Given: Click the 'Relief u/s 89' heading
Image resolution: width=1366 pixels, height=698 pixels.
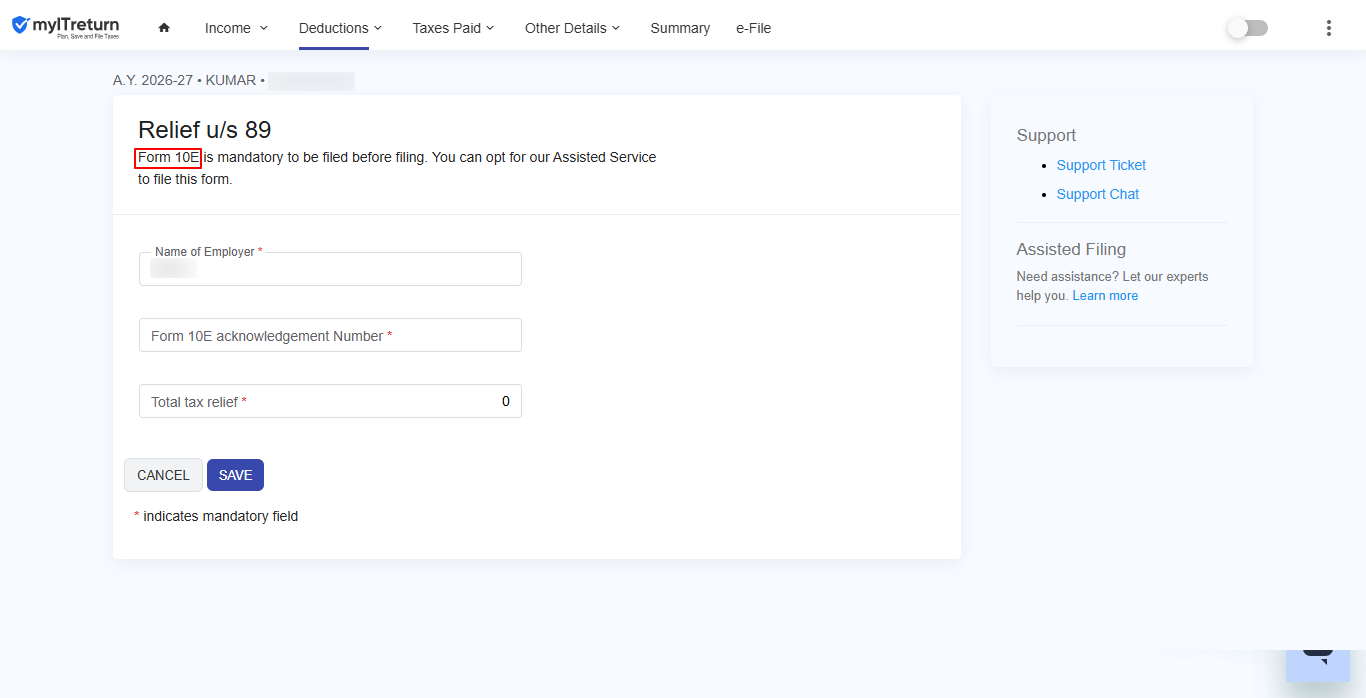Looking at the screenshot, I should pyautogui.click(x=205, y=130).
